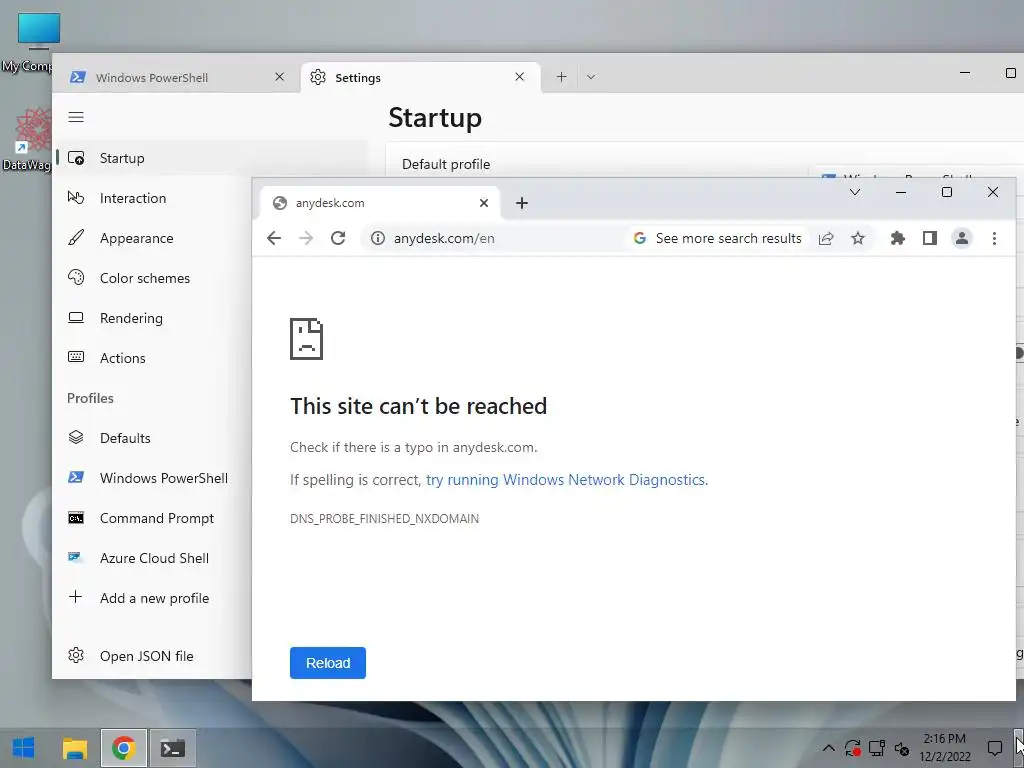Open File Explorer from taskbar
1024x768 pixels.
point(74,748)
